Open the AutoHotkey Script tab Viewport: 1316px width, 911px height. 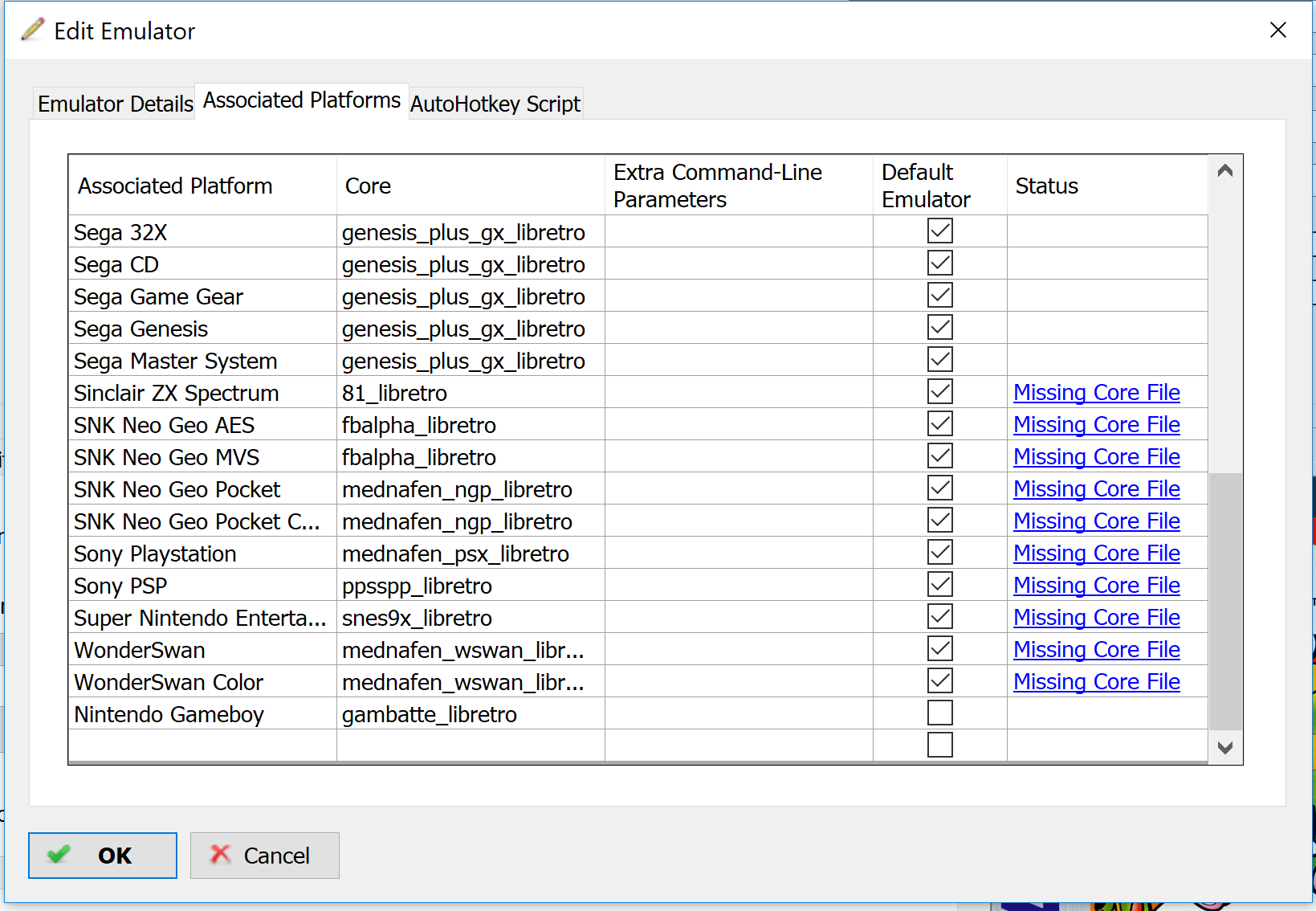tap(495, 104)
